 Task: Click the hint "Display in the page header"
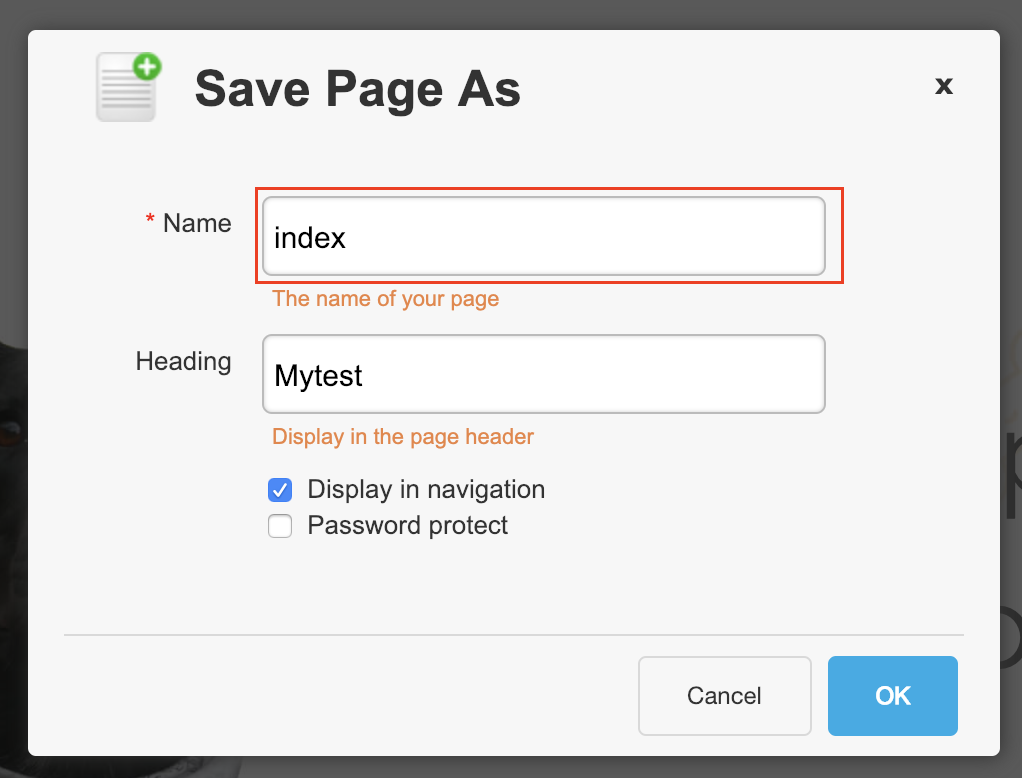403,437
